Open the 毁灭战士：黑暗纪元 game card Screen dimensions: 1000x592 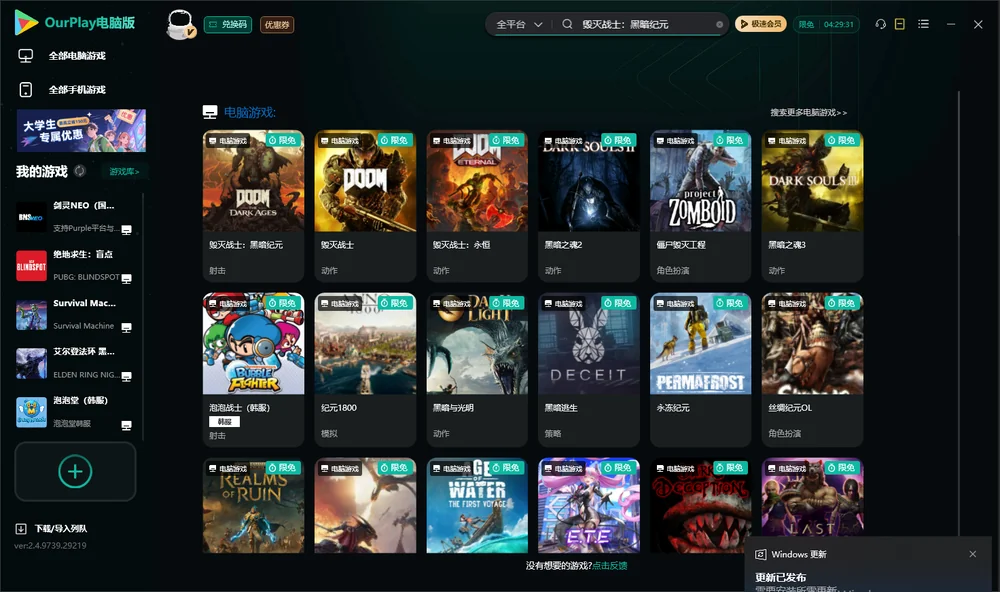tap(253, 205)
